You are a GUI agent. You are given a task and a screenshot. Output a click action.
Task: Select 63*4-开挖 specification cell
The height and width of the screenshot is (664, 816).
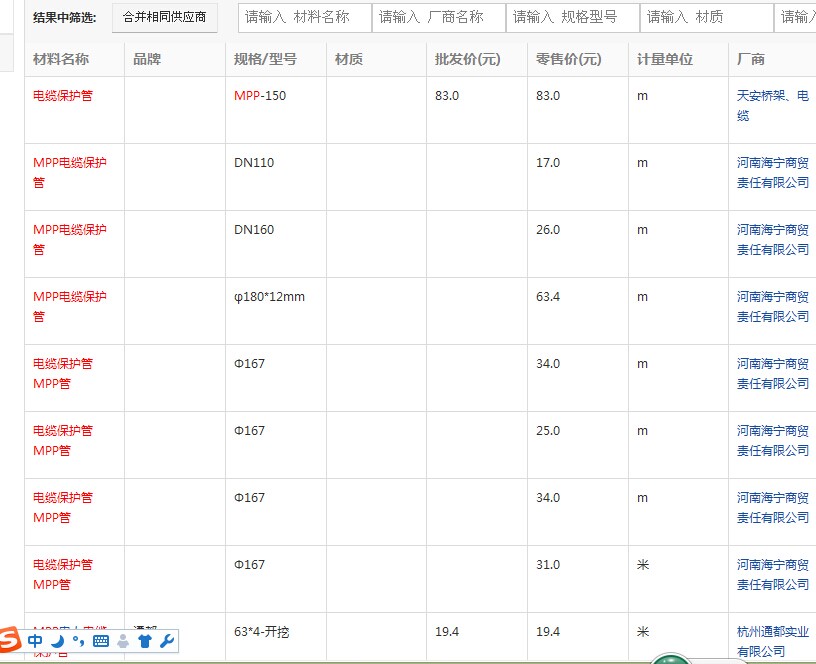tap(261, 632)
